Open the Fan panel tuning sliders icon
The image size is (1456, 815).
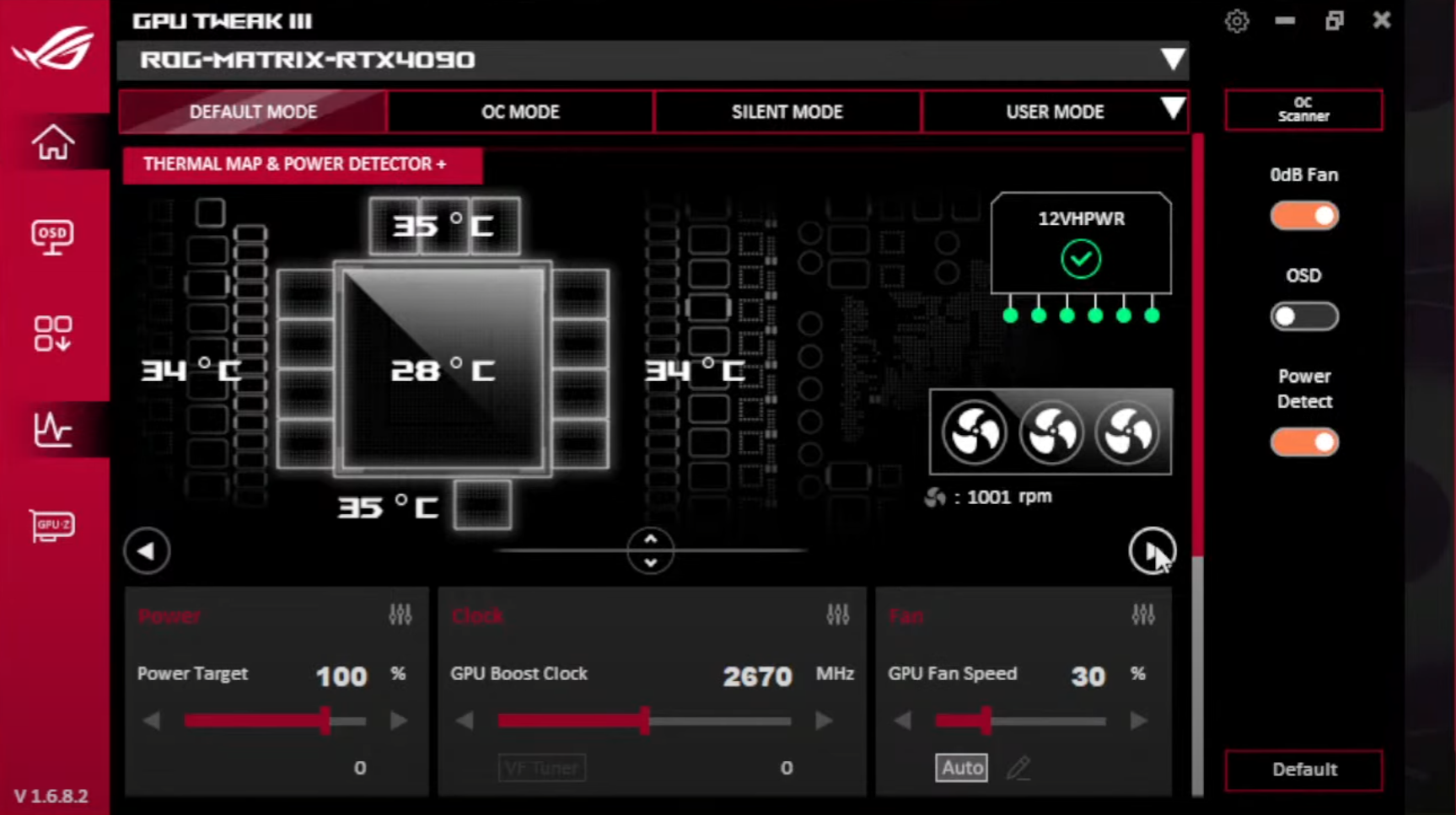(1143, 614)
